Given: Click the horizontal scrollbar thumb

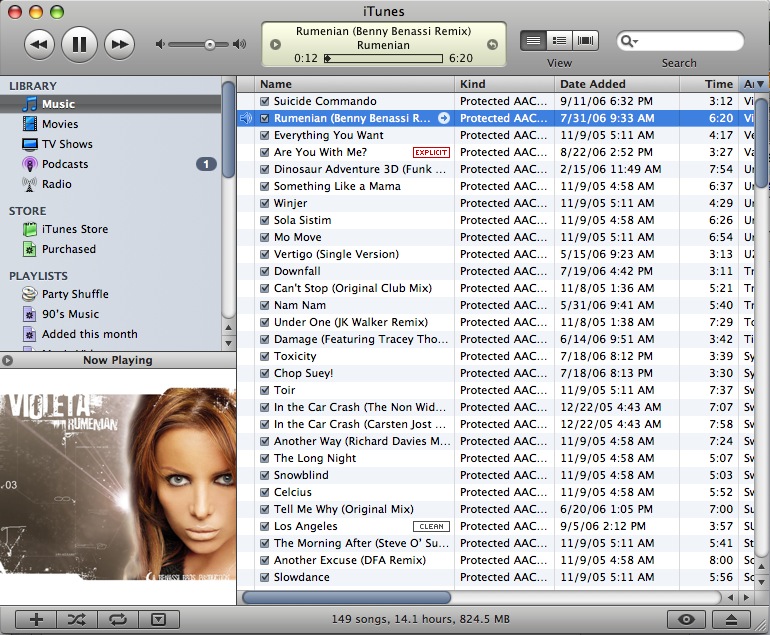Looking at the screenshot, I should pos(347,598).
